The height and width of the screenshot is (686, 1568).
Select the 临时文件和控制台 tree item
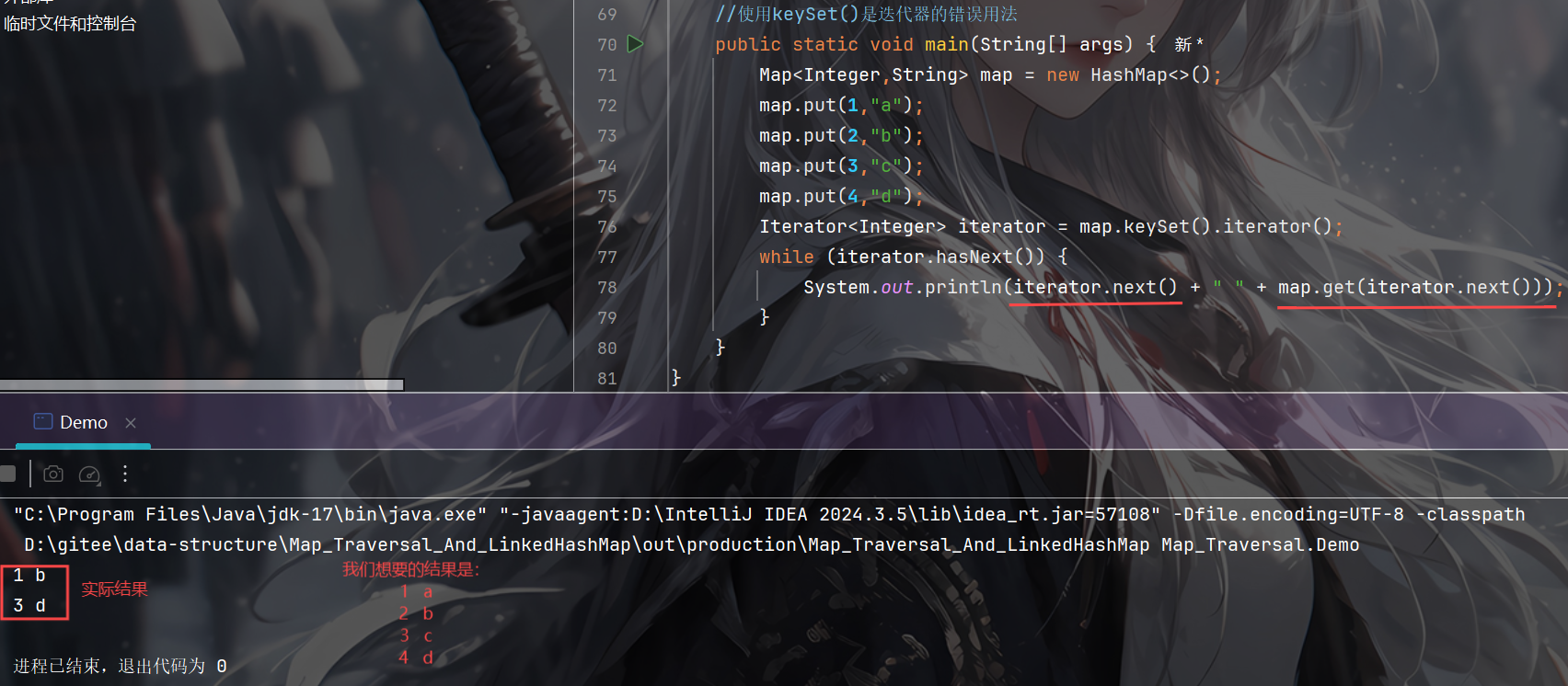coord(71,24)
